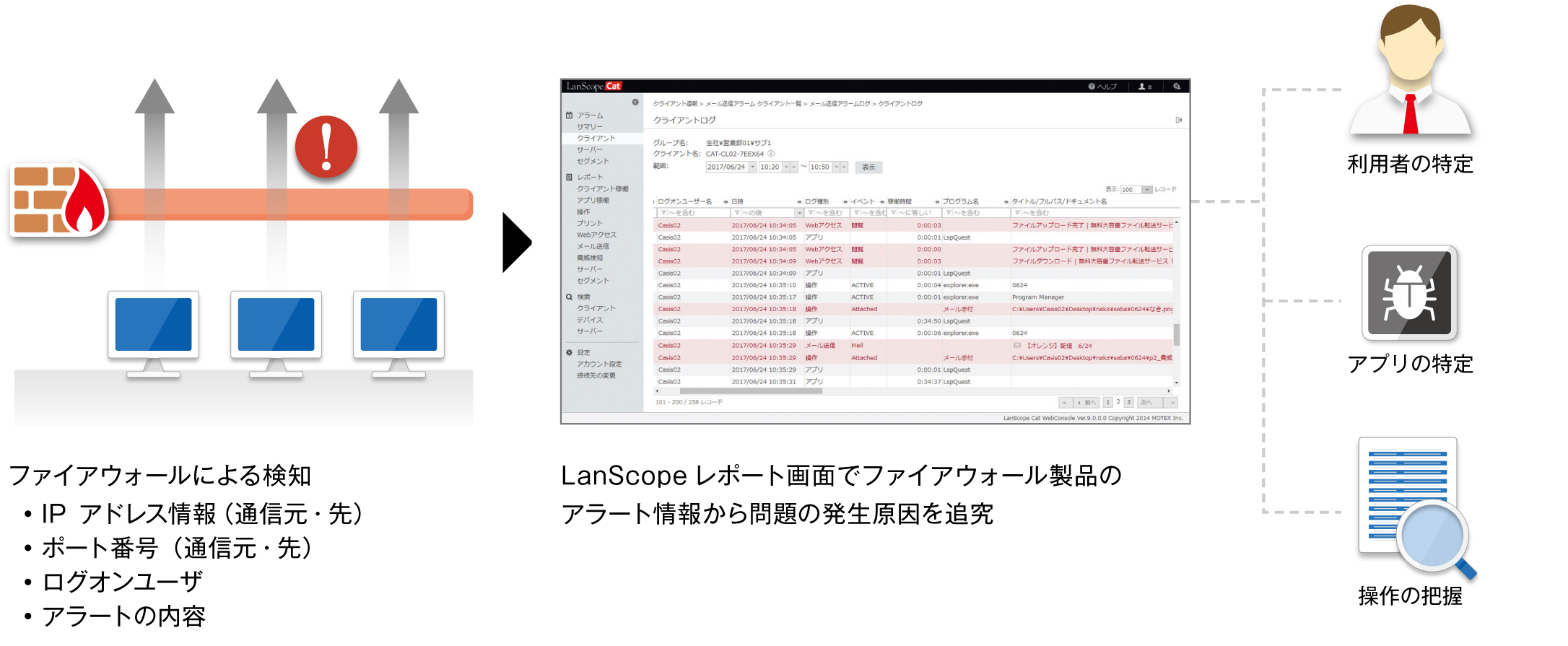Open 接続先の変更 in sidebar
This screenshot has width=1568, height=646.
coord(596,375)
